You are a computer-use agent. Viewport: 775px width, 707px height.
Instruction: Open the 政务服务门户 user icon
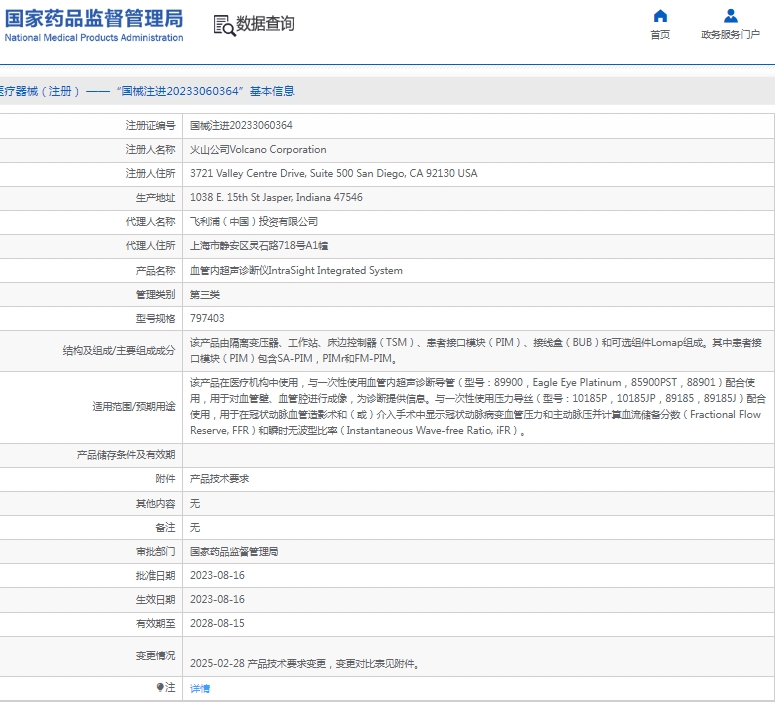click(731, 16)
